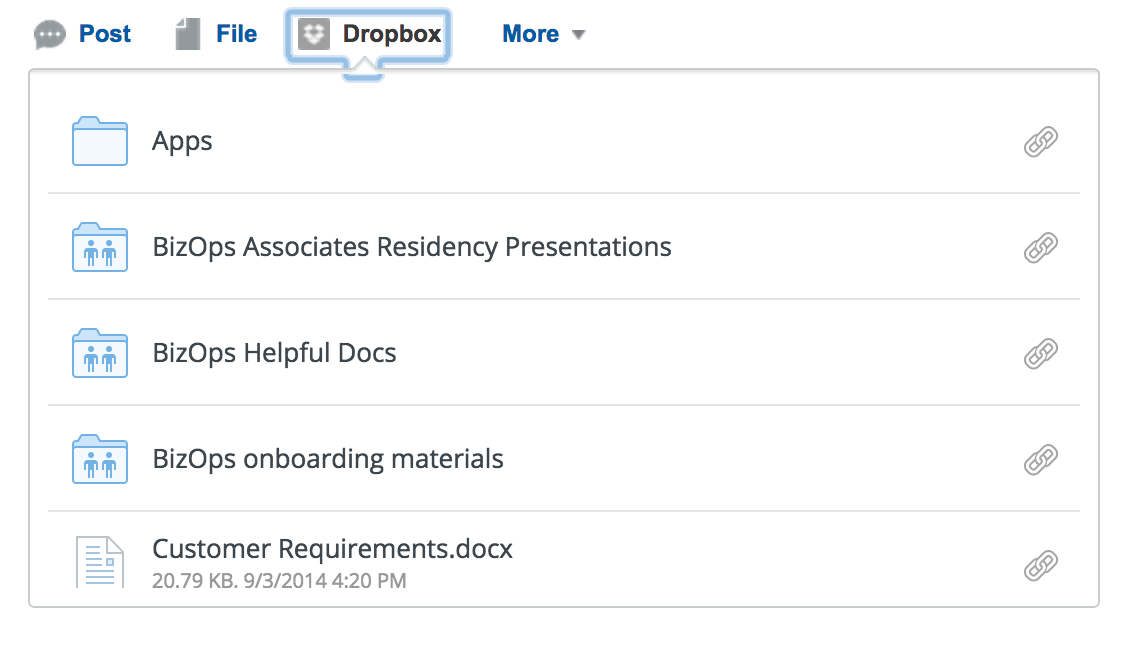Click shared folder icon for BizOps onboarding materials
The width and height of the screenshot is (1130, 648).
(x=100, y=459)
